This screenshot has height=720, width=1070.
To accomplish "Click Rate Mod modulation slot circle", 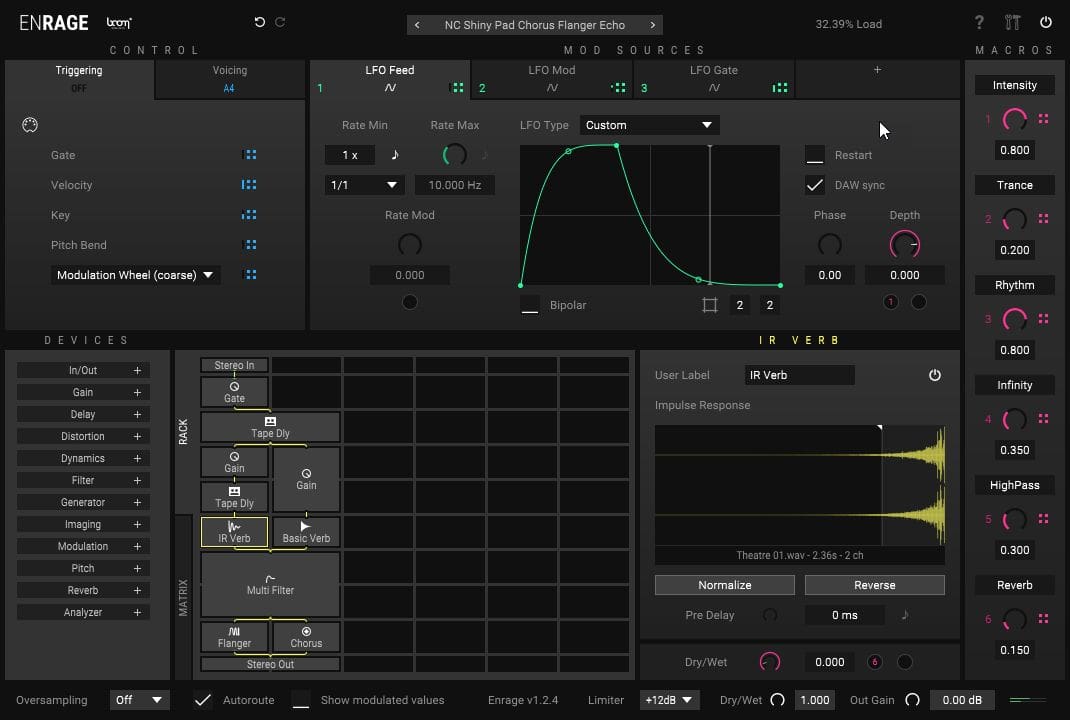I will pos(409,302).
